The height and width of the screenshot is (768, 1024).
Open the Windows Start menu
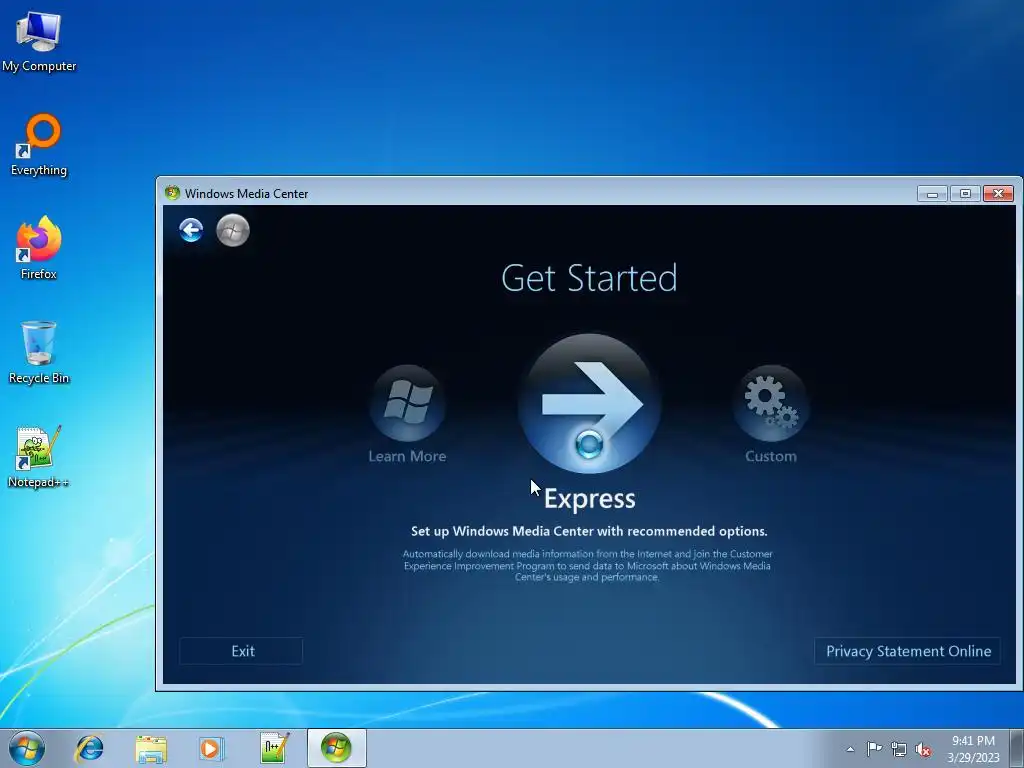[27, 748]
